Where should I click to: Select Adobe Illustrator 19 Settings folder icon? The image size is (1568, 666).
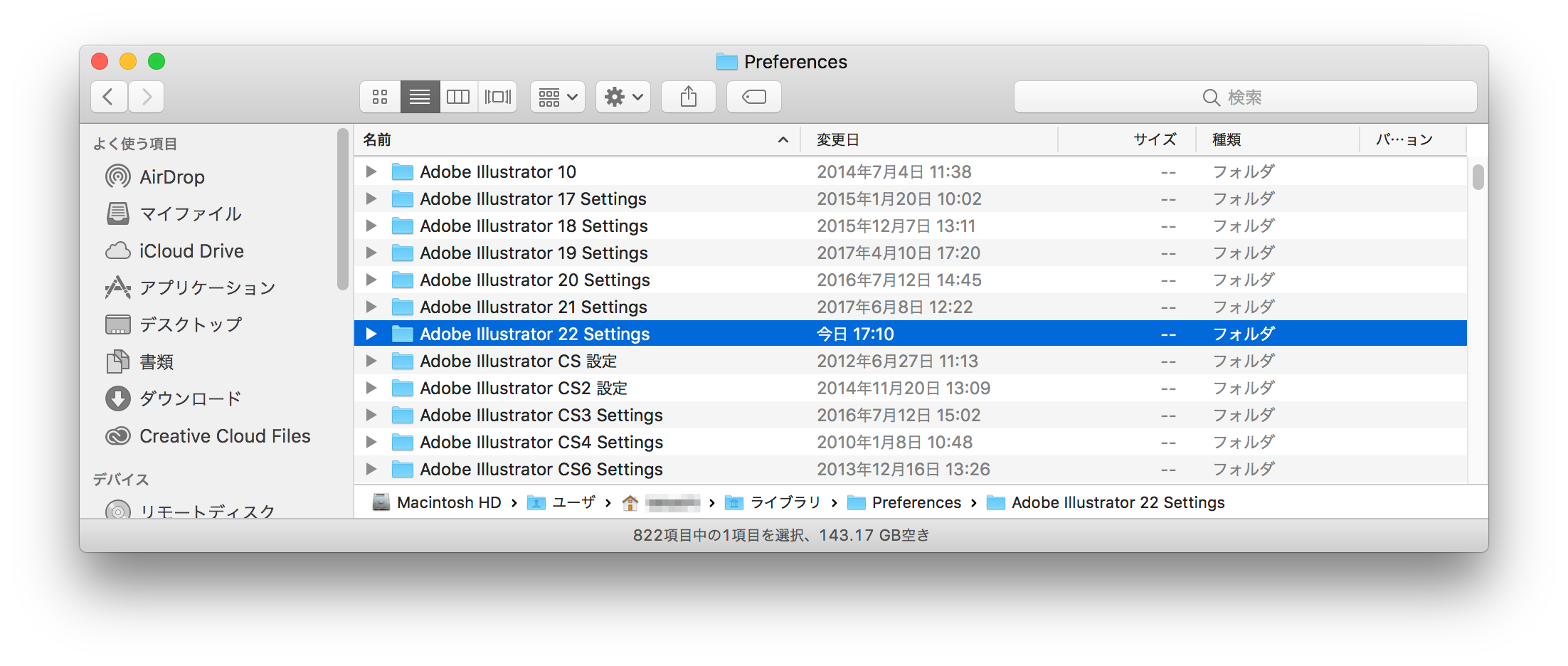coord(403,253)
